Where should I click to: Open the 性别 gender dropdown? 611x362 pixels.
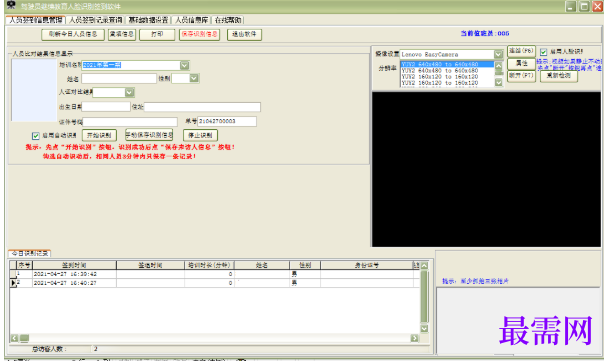(194, 78)
